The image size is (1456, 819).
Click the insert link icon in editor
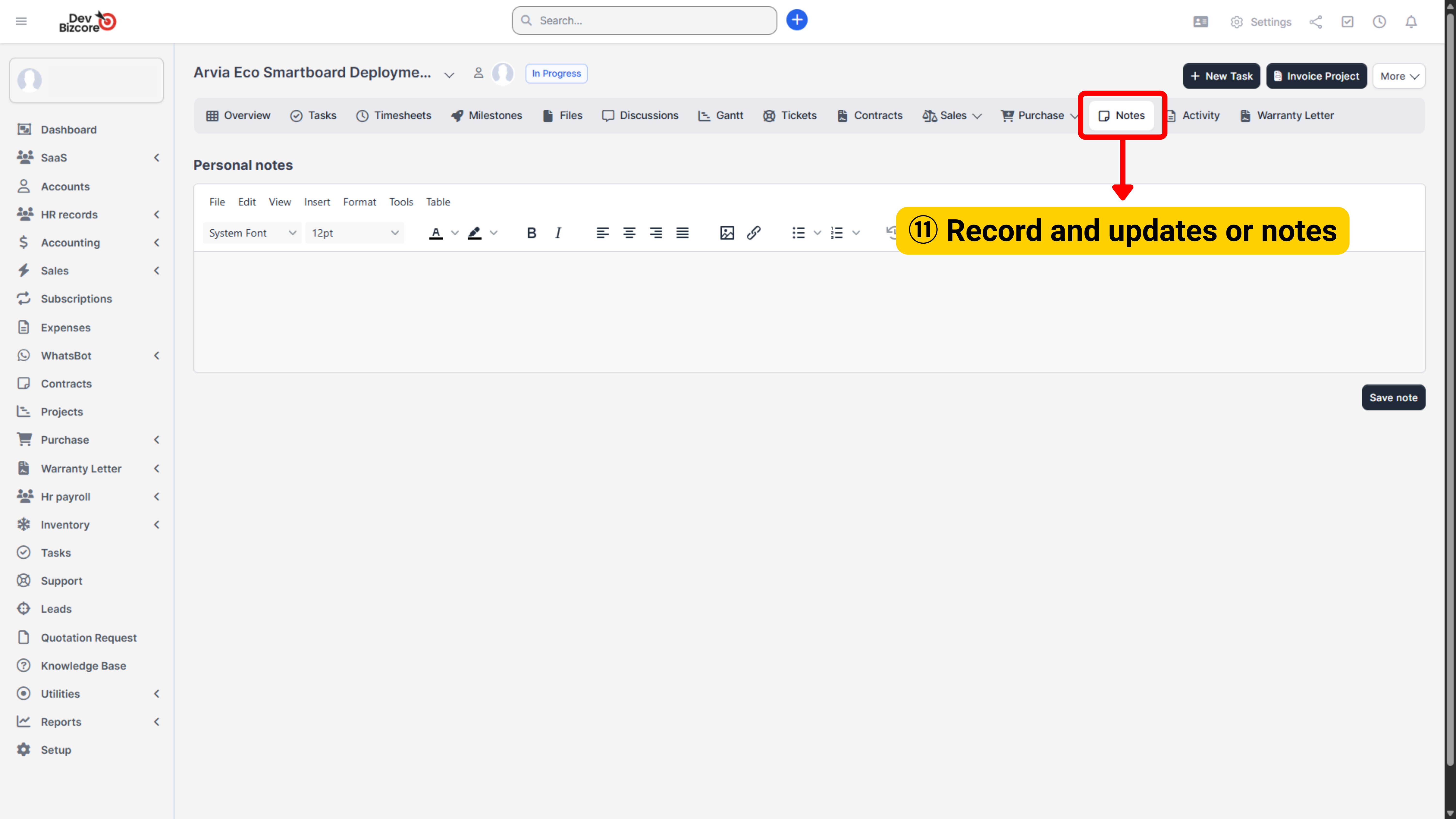click(753, 233)
